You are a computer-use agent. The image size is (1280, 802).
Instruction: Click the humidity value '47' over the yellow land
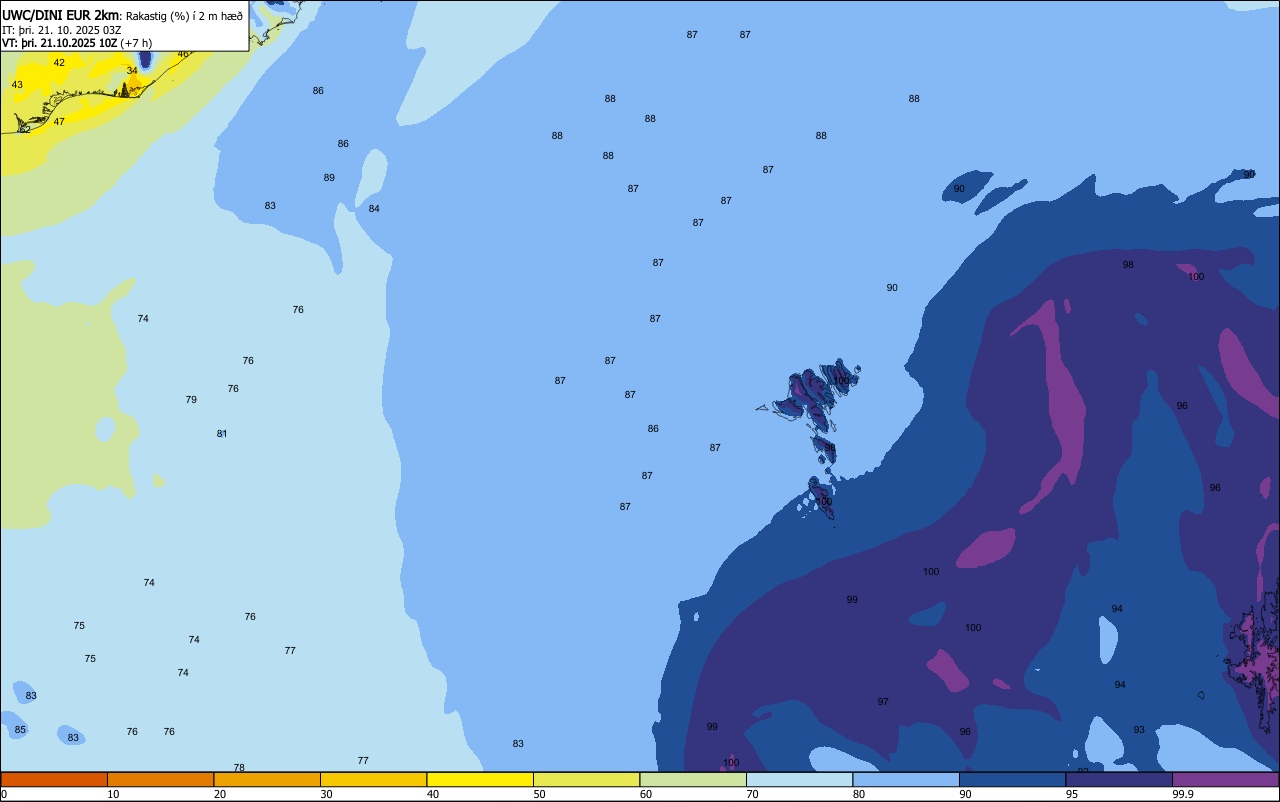(x=59, y=122)
